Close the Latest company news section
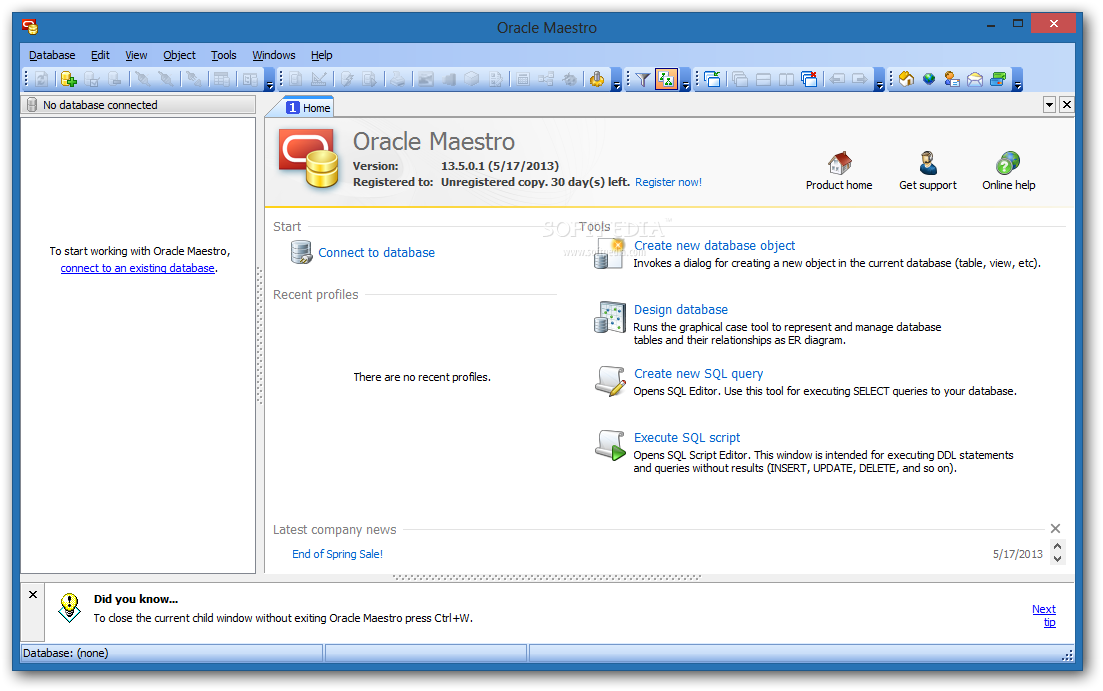Viewport: 1103px width, 691px height. [1055, 528]
